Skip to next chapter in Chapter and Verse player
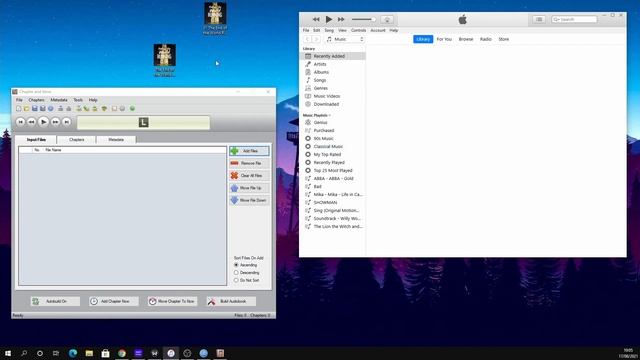 [66, 122]
